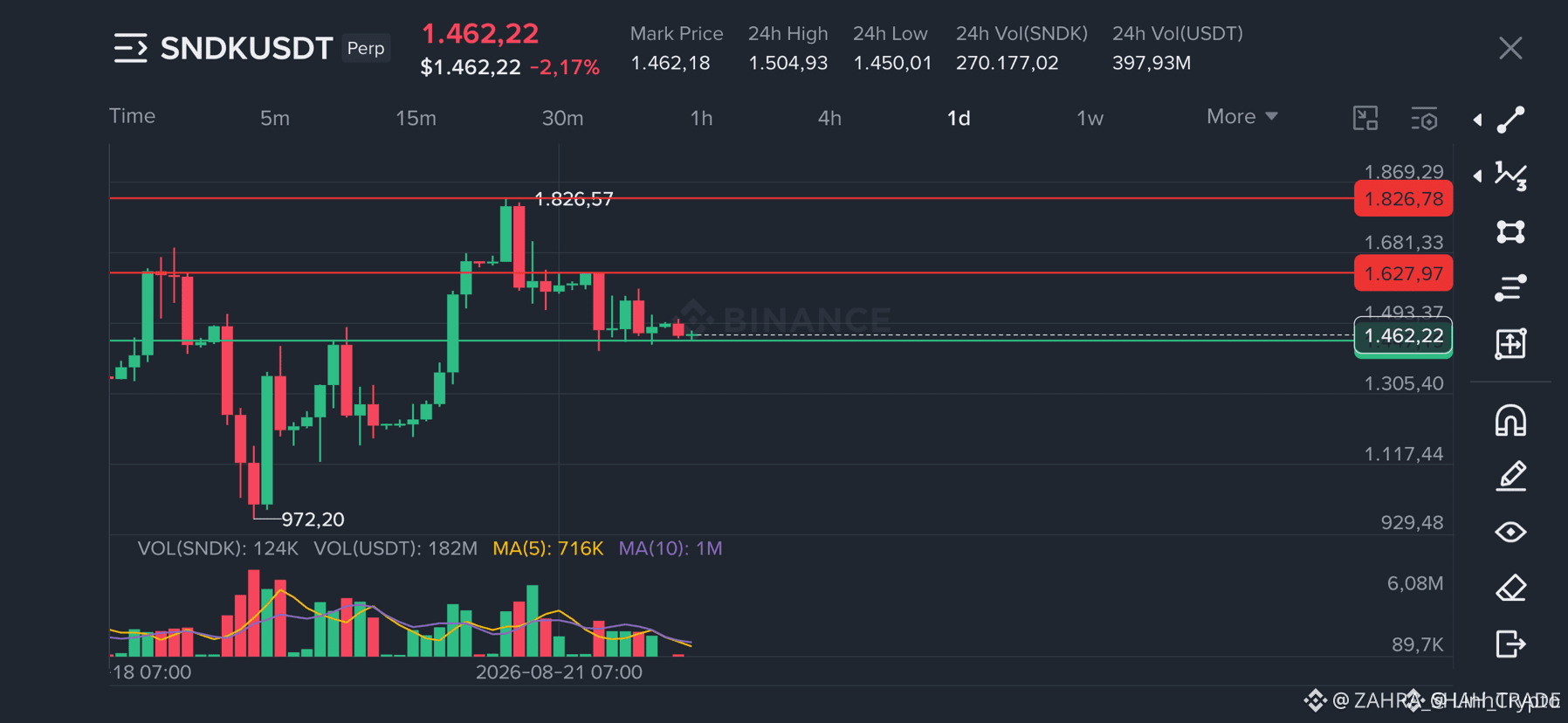The height and width of the screenshot is (723, 1568).
Task: Click the 1.826,57 high price marker
Action: [x=574, y=199]
